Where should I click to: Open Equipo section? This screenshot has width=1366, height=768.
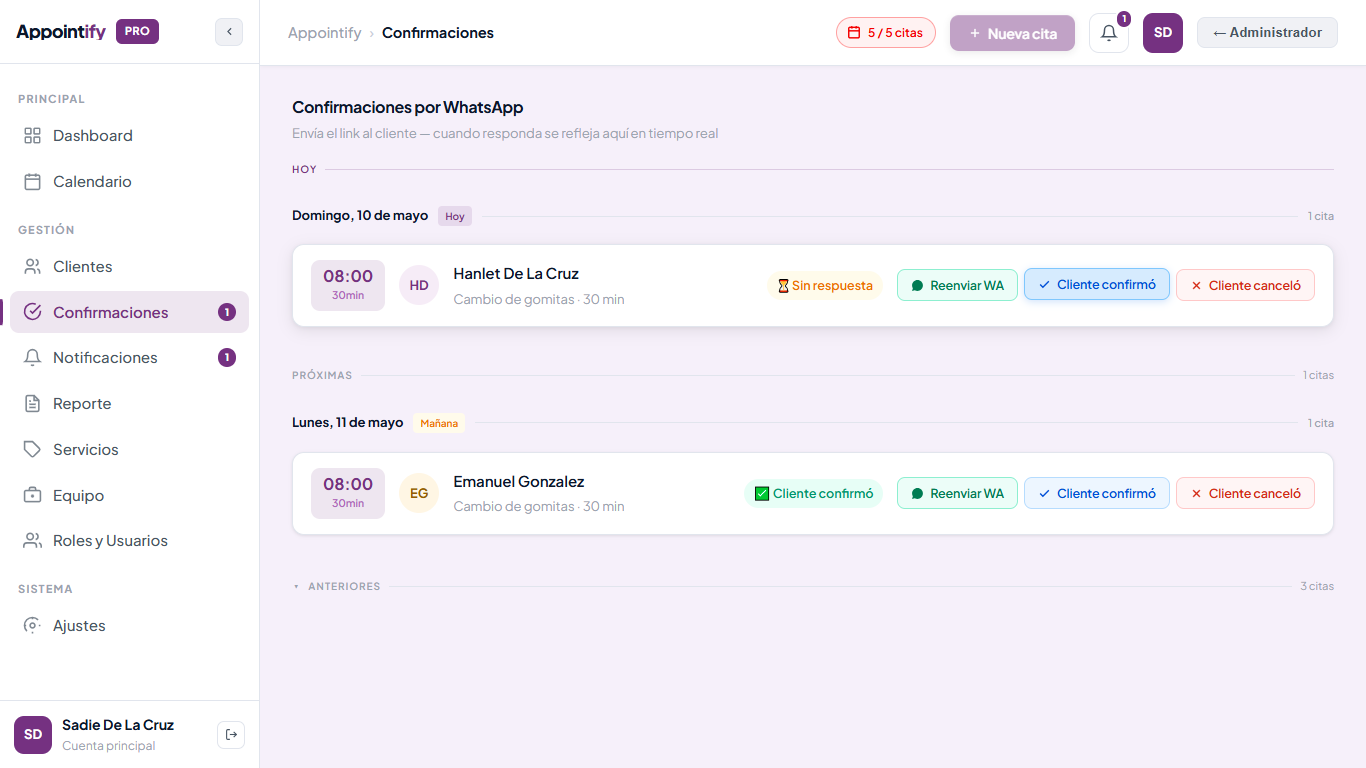pyautogui.click(x=130, y=496)
